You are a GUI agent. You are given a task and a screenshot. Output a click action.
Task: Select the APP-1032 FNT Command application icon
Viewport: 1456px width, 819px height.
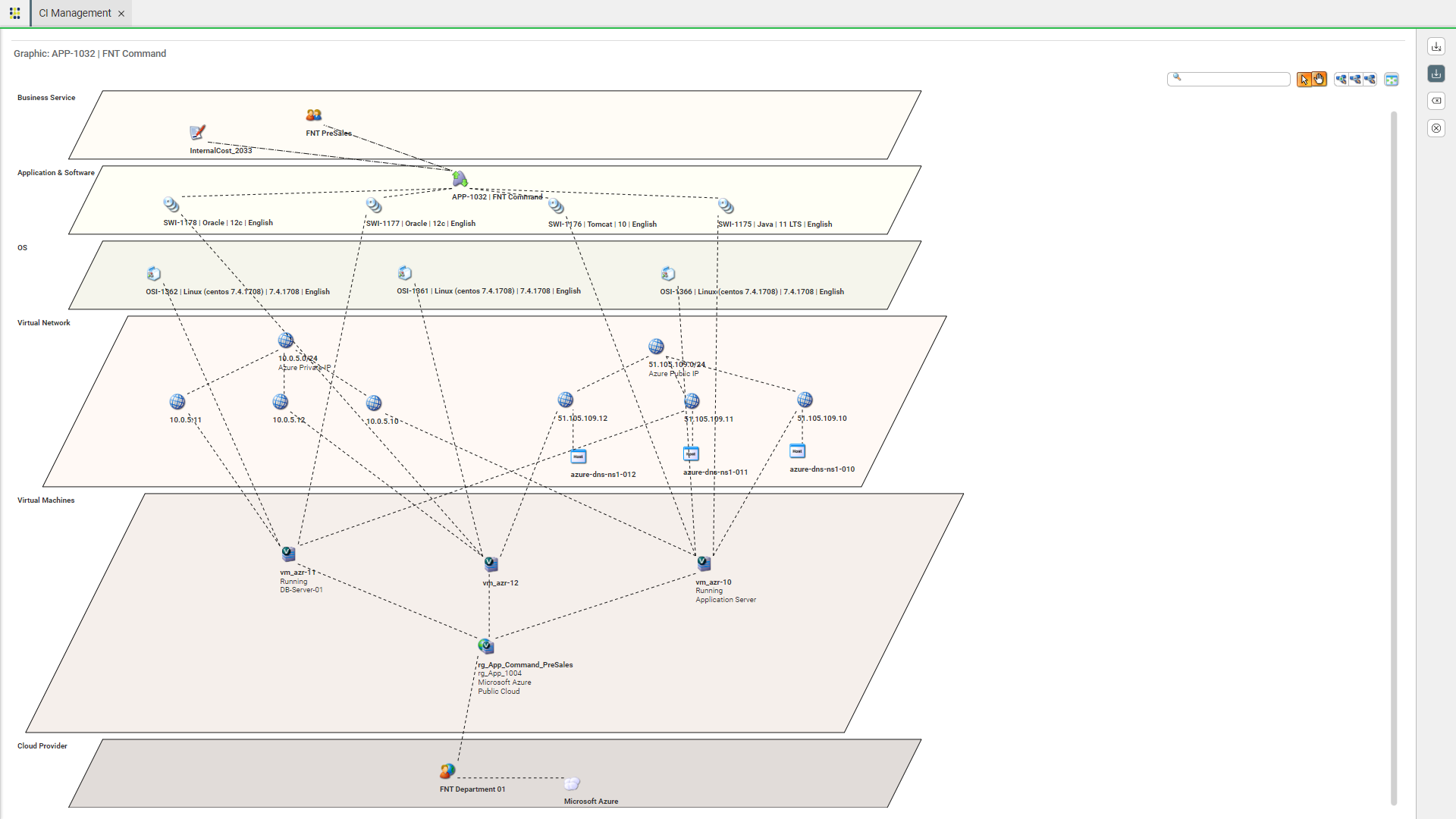click(460, 179)
